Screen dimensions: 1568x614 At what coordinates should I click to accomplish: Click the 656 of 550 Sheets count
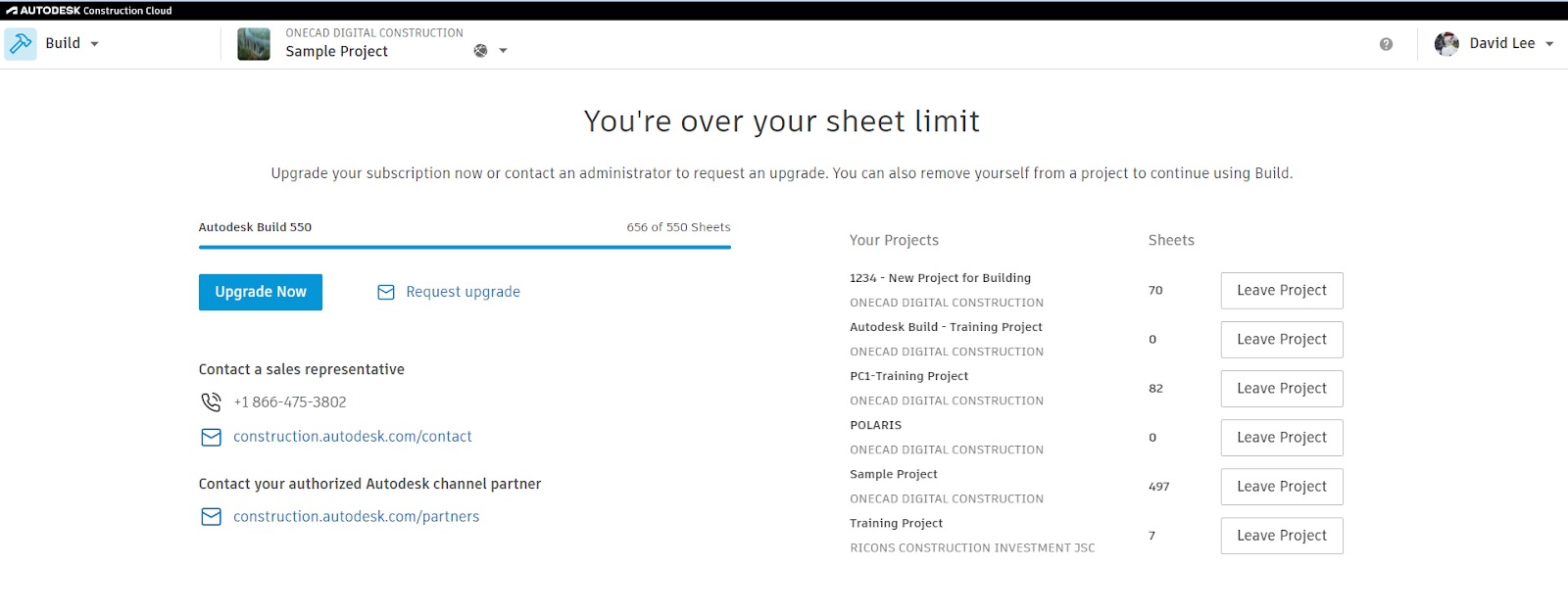pyautogui.click(x=678, y=227)
